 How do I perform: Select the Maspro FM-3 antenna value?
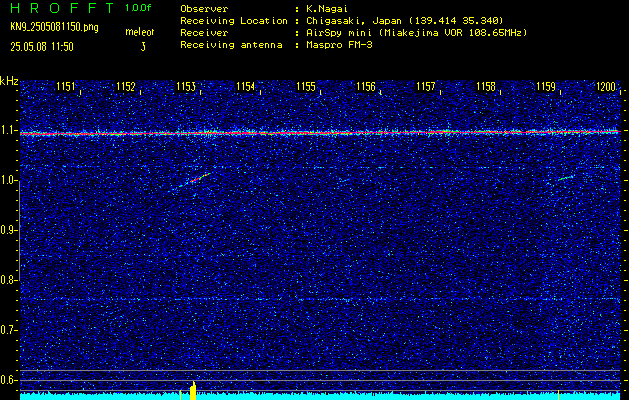[x=339, y=45]
